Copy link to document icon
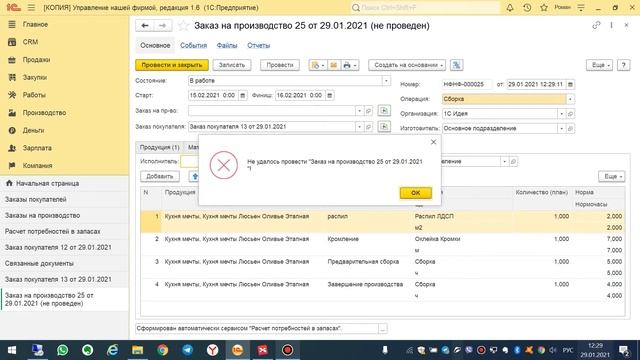This screenshot has height=360, width=640. tap(596, 25)
